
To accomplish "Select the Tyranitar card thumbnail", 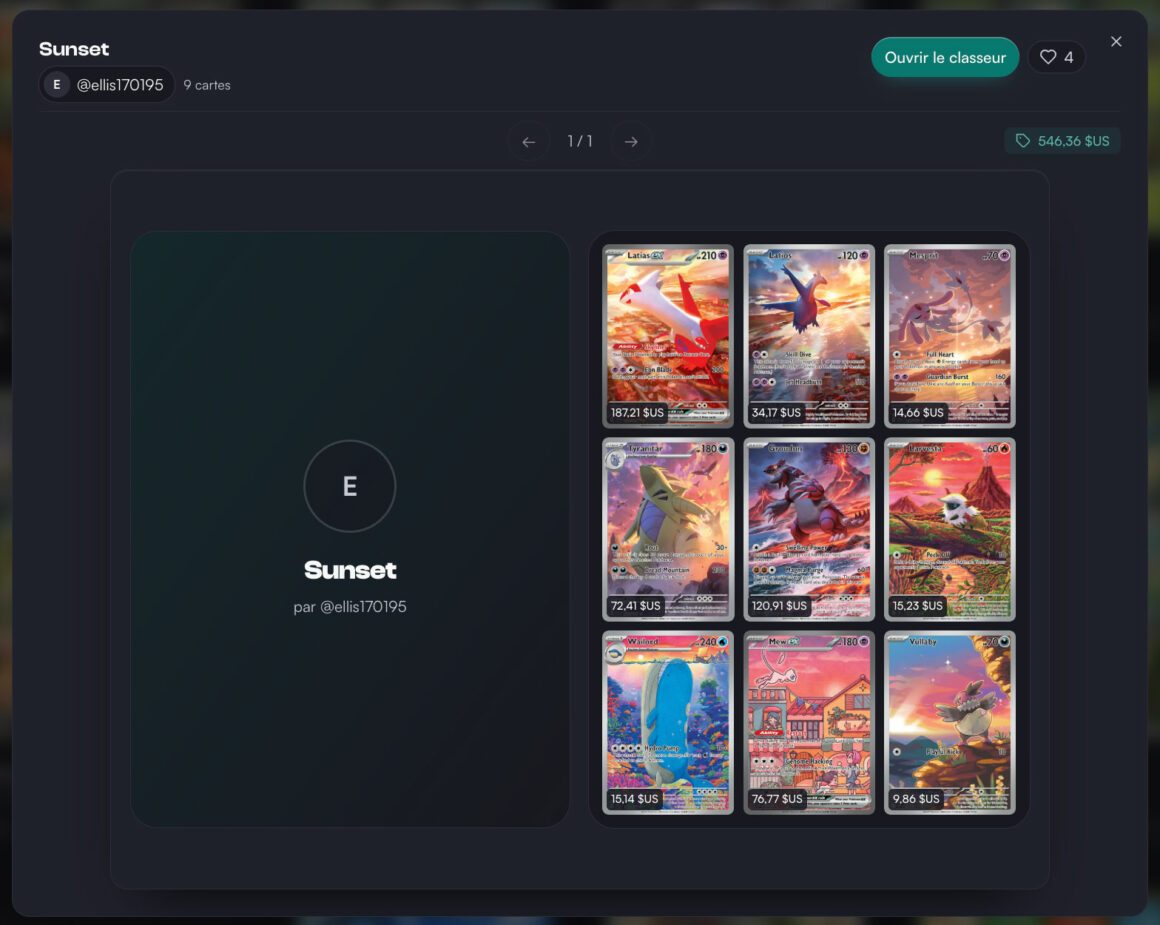I will click(x=668, y=529).
